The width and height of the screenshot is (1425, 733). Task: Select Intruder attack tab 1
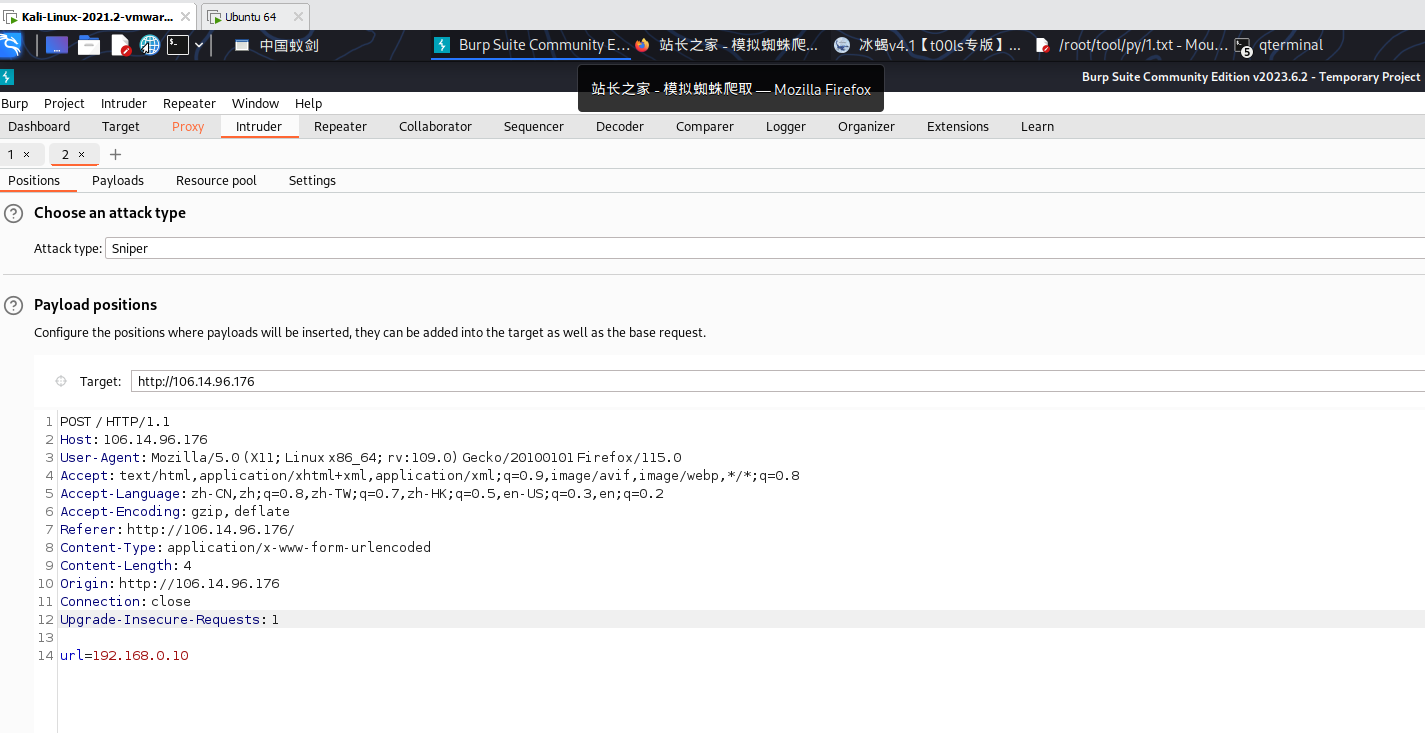(x=11, y=154)
